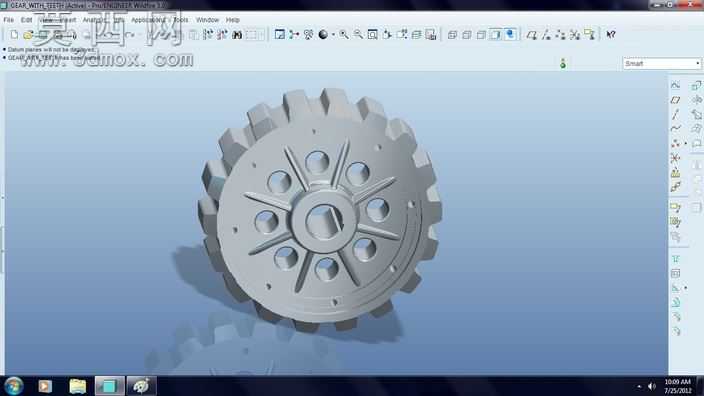Viewport: 704px width, 396px height.
Task: Select the Boundary Blend tool
Action: click(x=696, y=129)
